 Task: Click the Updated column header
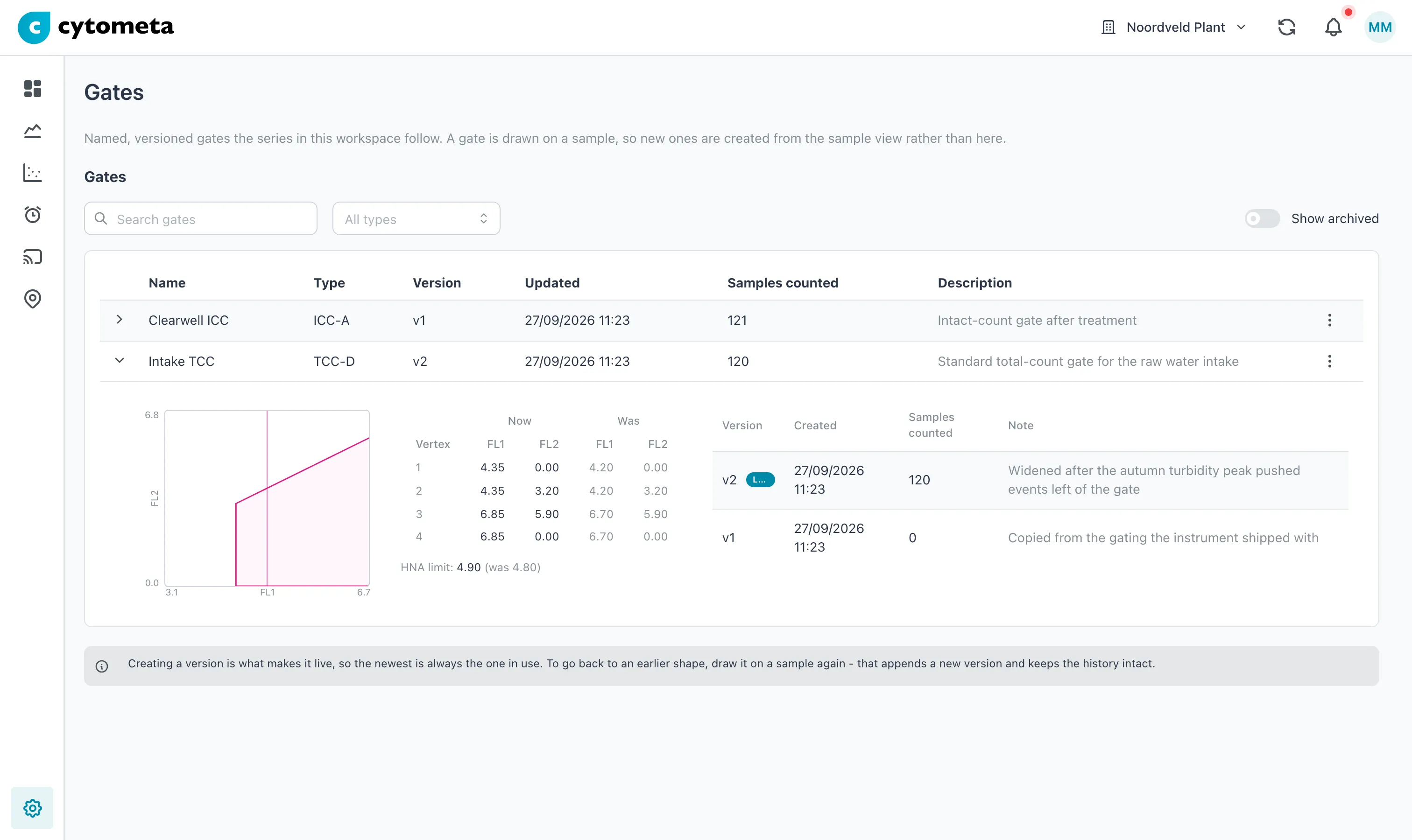click(552, 283)
